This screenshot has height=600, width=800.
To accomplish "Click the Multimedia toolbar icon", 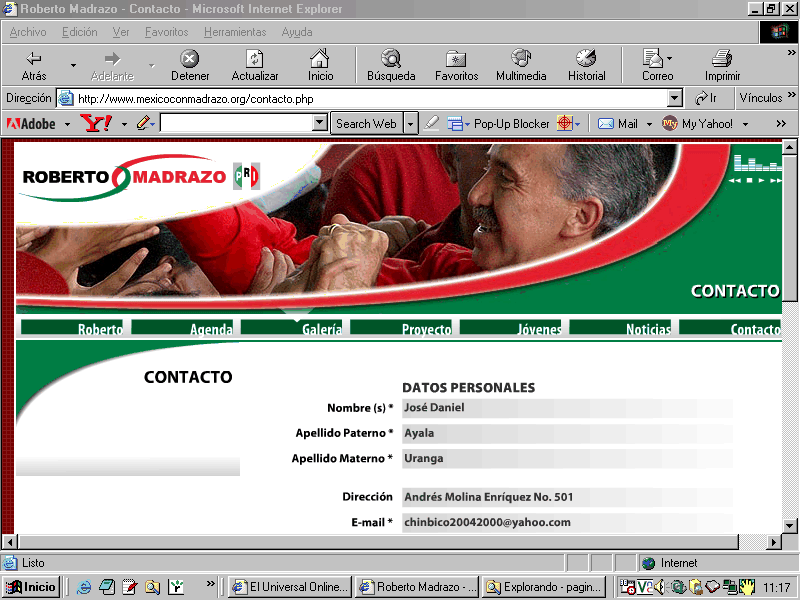I will coord(521,59).
